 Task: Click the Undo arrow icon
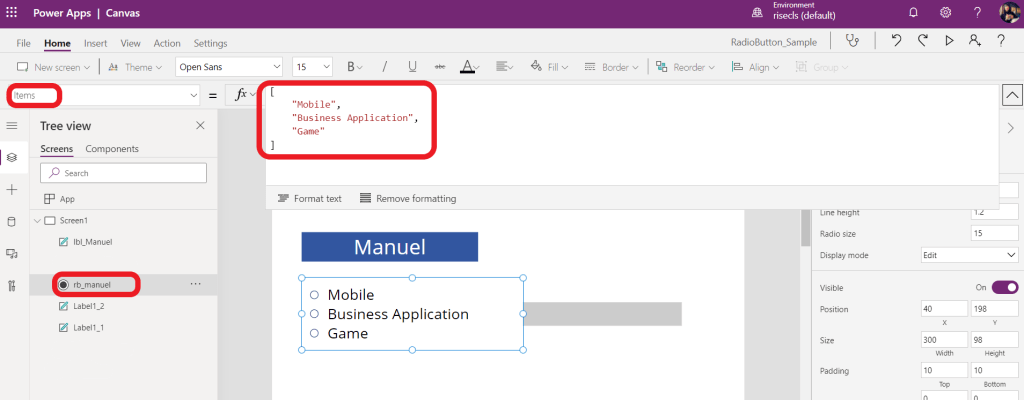pos(897,41)
